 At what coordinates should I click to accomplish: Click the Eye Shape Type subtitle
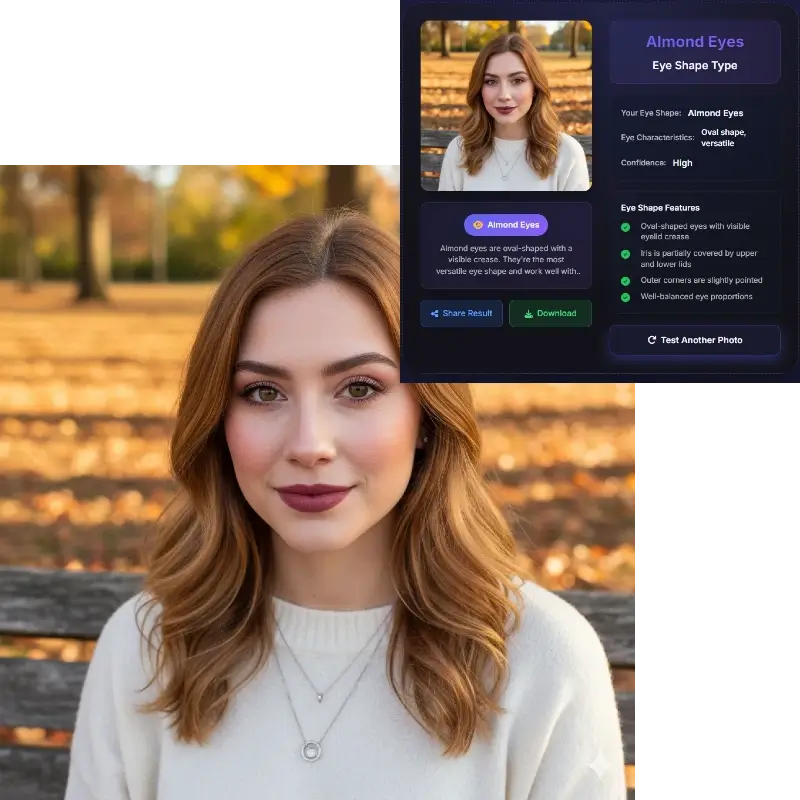[693, 65]
